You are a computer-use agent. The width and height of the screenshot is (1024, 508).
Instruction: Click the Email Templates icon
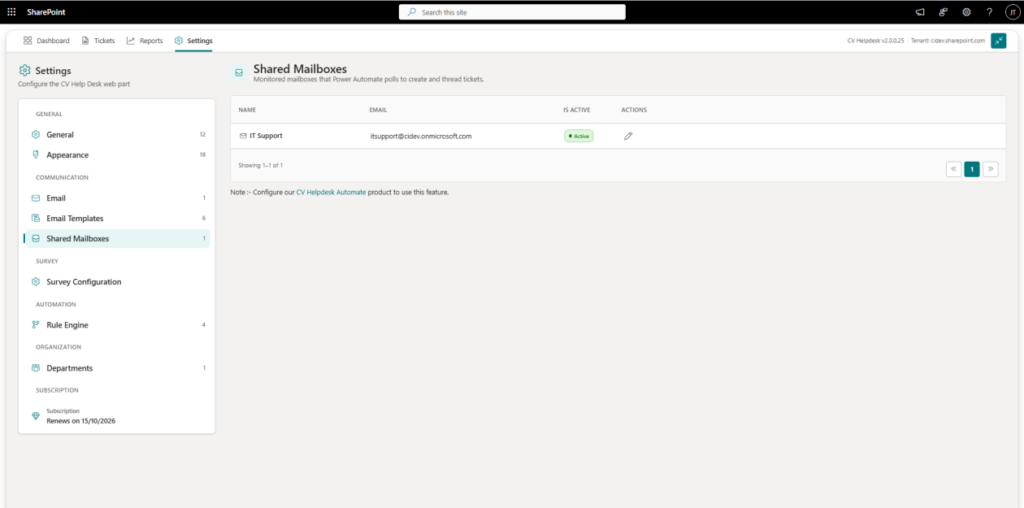36,218
